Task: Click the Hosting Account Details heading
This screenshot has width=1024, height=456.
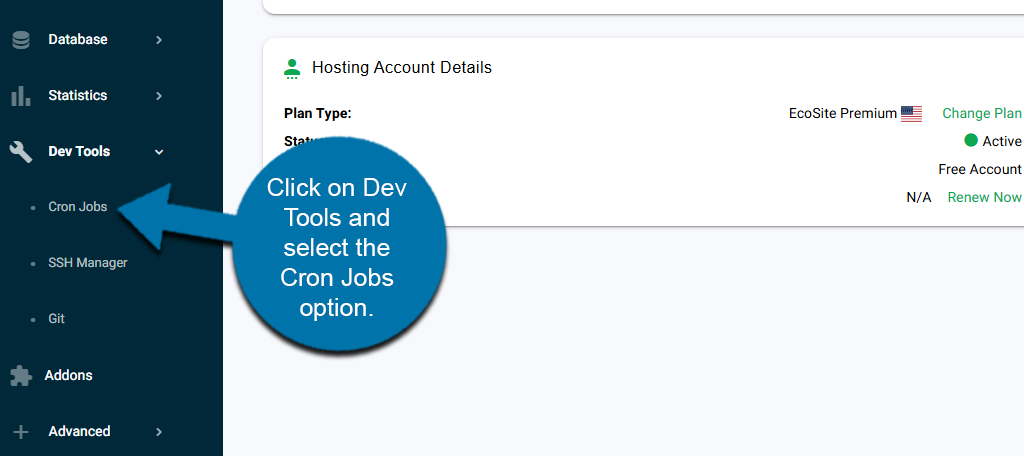Action: click(401, 68)
